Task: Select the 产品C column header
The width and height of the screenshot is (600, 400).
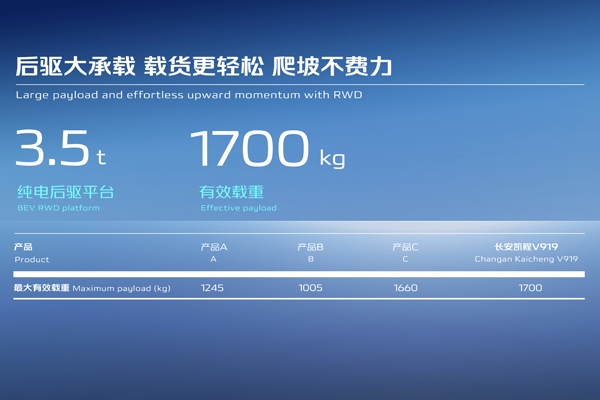Action: click(x=405, y=252)
